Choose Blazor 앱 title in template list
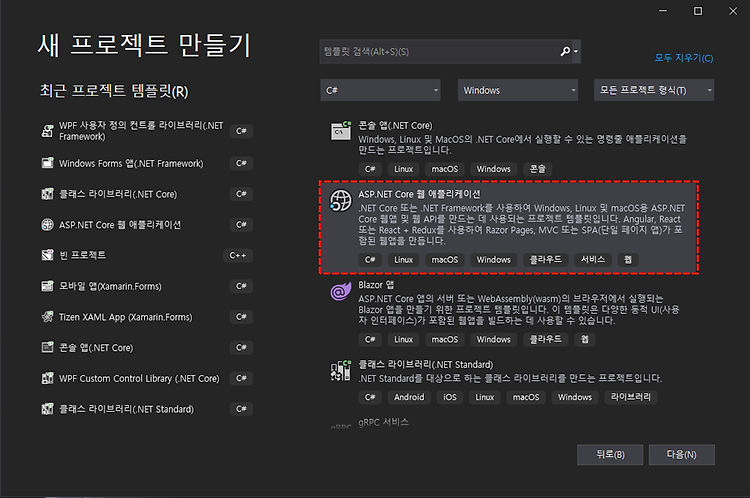Viewport: 750px width, 498px height. tap(376, 285)
